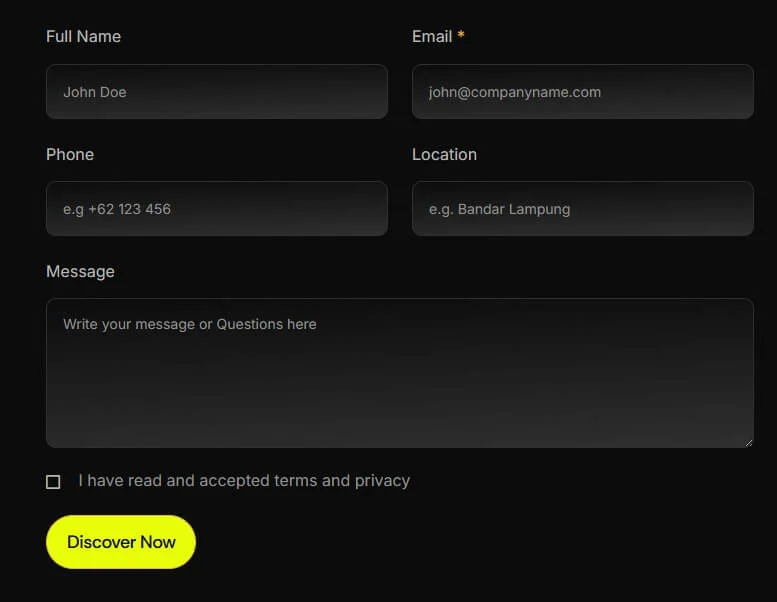The width and height of the screenshot is (777, 602).
Task: Click the 'e.g. Bandar Lampung' placeholder
Action: 500,210
